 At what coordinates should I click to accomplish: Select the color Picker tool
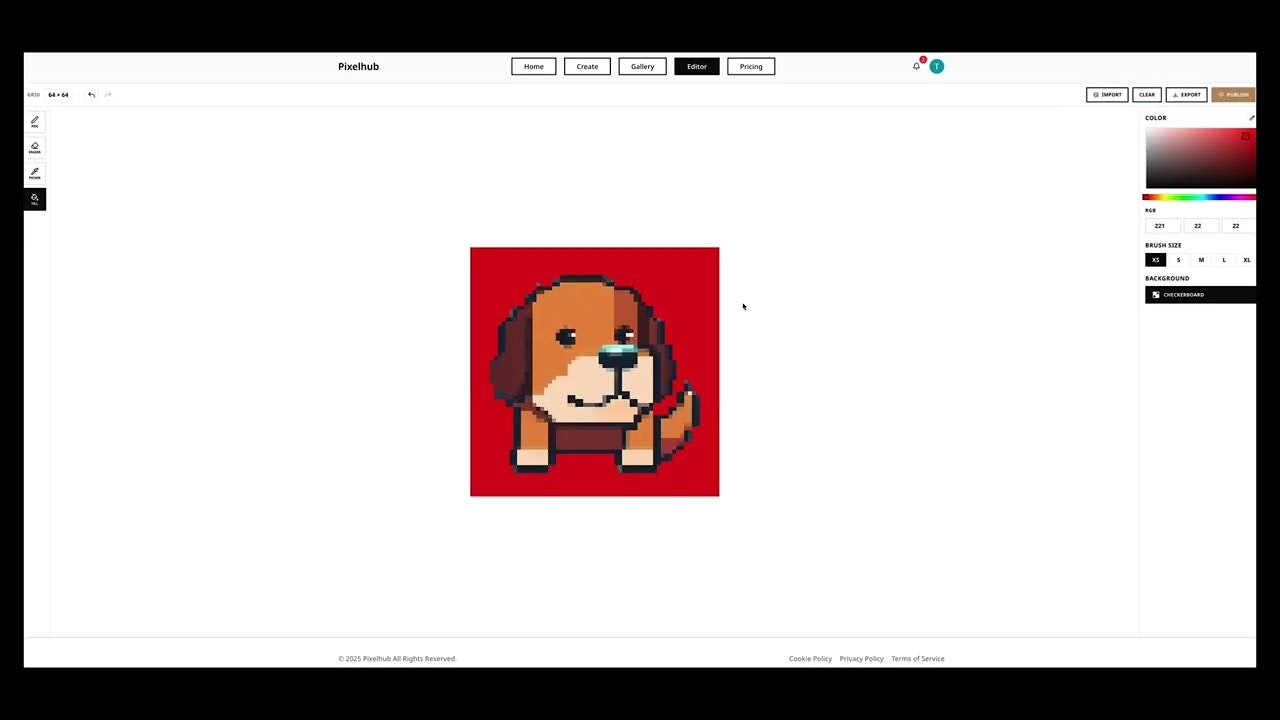pos(34,173)
